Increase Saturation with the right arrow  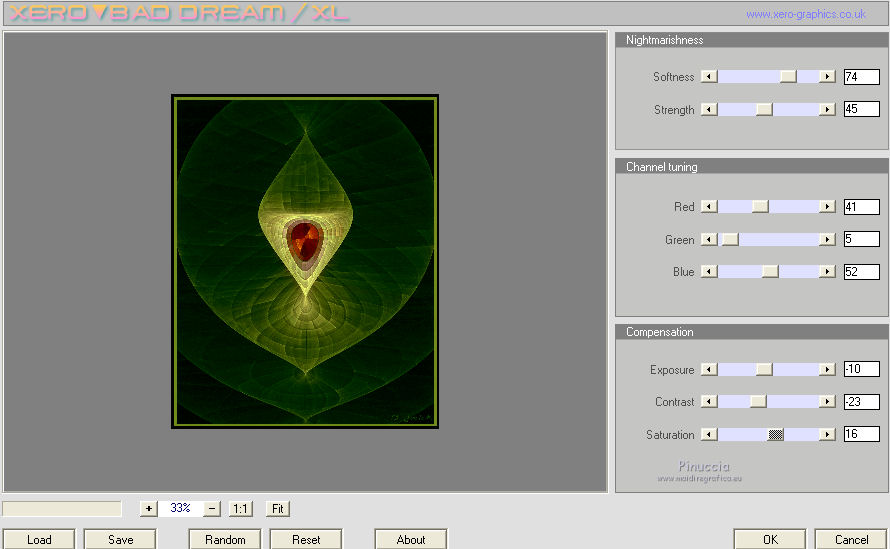[x=827, y=434]
